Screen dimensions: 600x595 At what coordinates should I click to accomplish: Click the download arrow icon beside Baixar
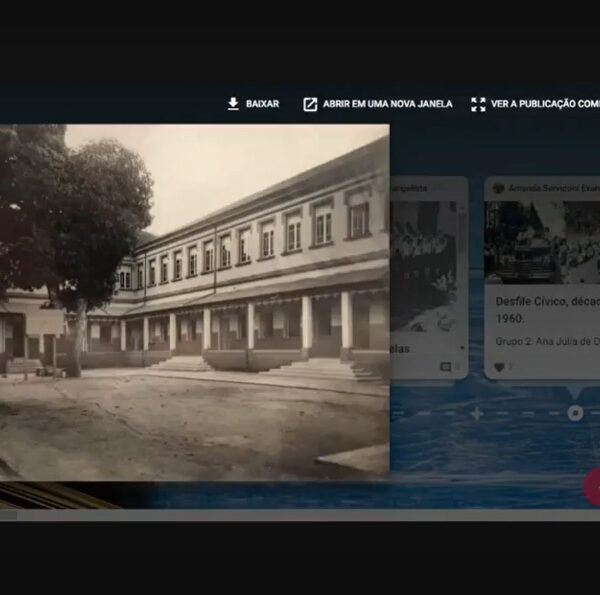click(x=233, y=104)
